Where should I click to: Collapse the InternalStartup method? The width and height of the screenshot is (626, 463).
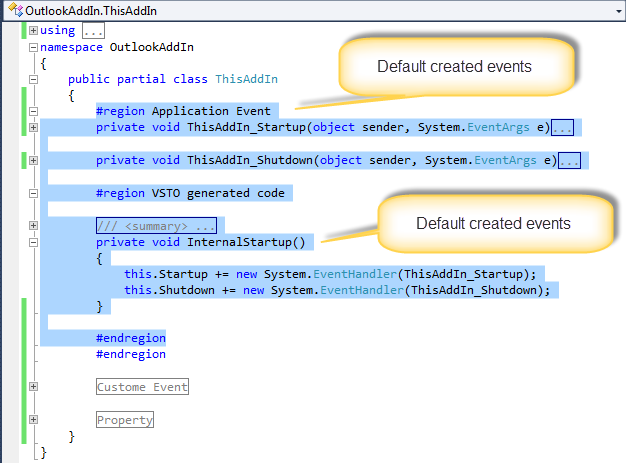tap(34, 243)
